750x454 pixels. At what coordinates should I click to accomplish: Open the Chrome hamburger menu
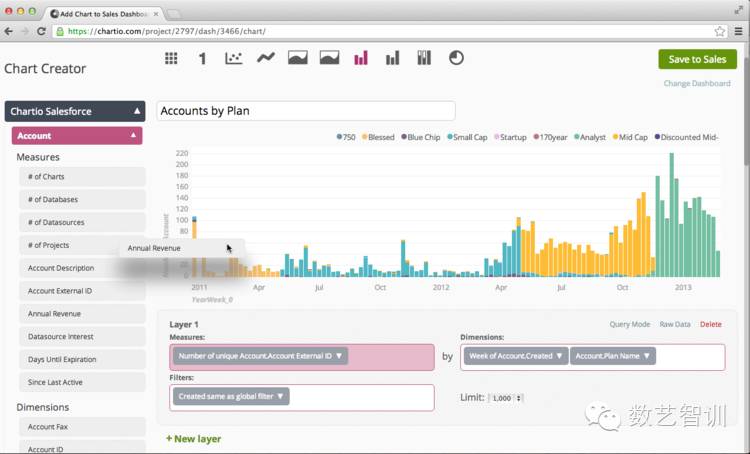739,31
